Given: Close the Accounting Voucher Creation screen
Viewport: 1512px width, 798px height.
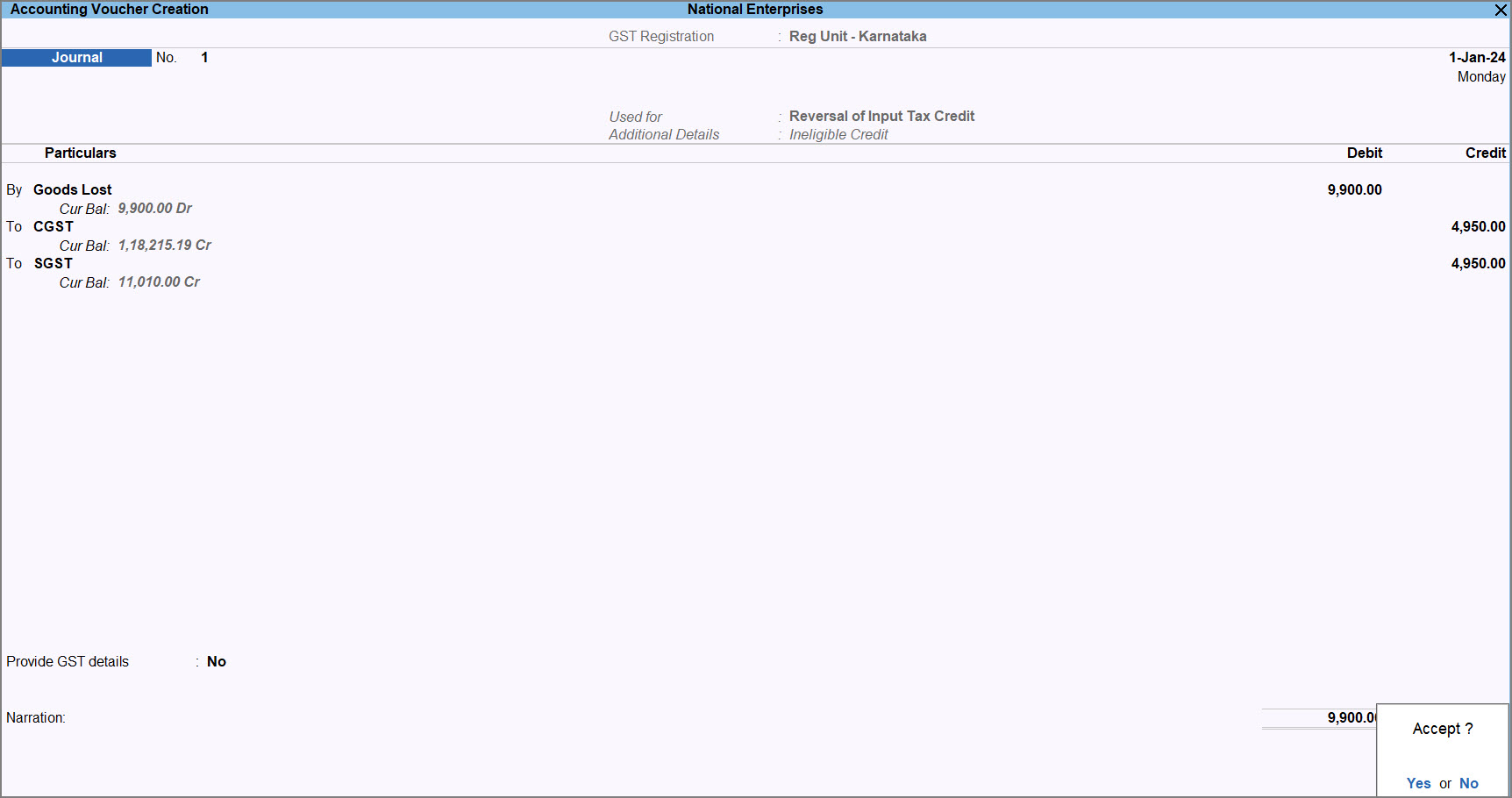Looking at the screenshot, I should click(x=1500, y=10).
